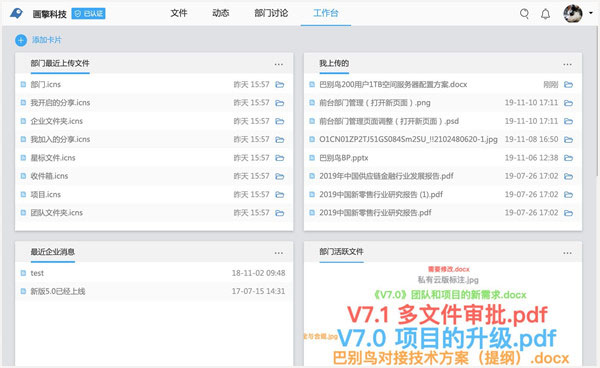600x368 pixels.
Task: Open file 团队文件夹.icns
Action: click(57, 212)
